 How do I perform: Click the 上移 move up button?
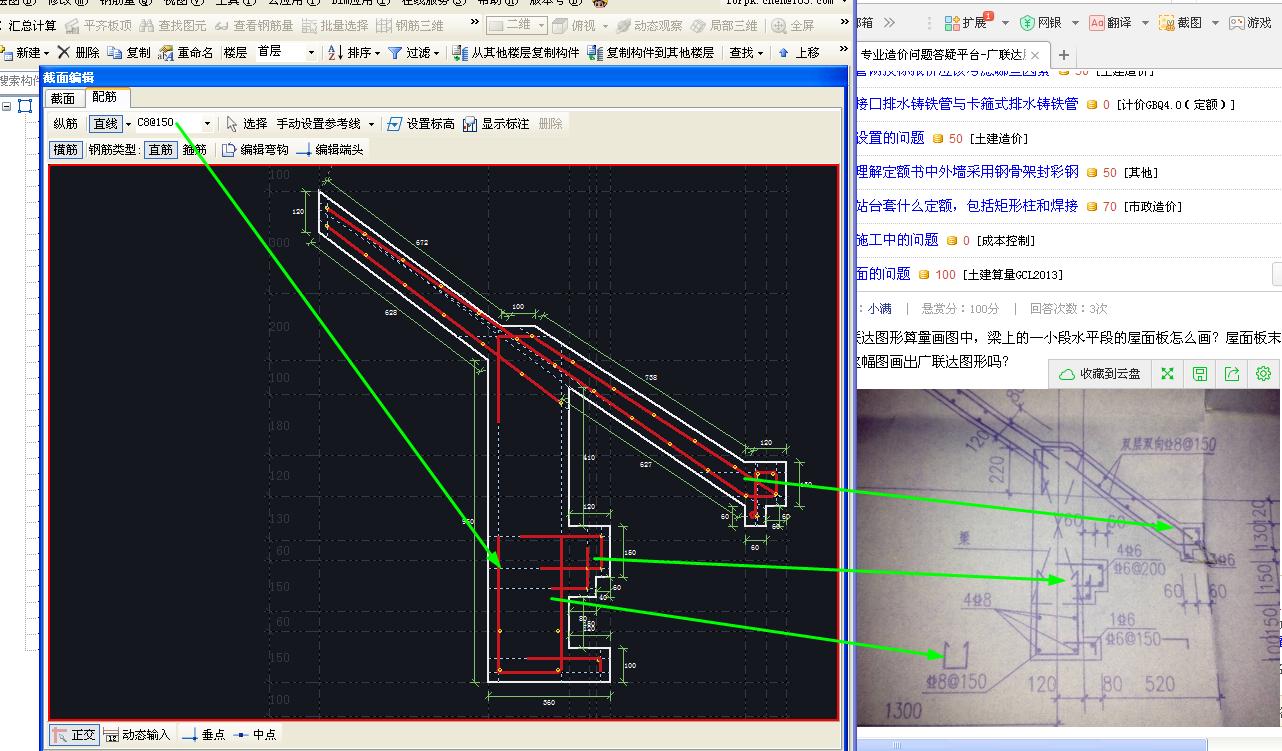(x=799, y=52)
